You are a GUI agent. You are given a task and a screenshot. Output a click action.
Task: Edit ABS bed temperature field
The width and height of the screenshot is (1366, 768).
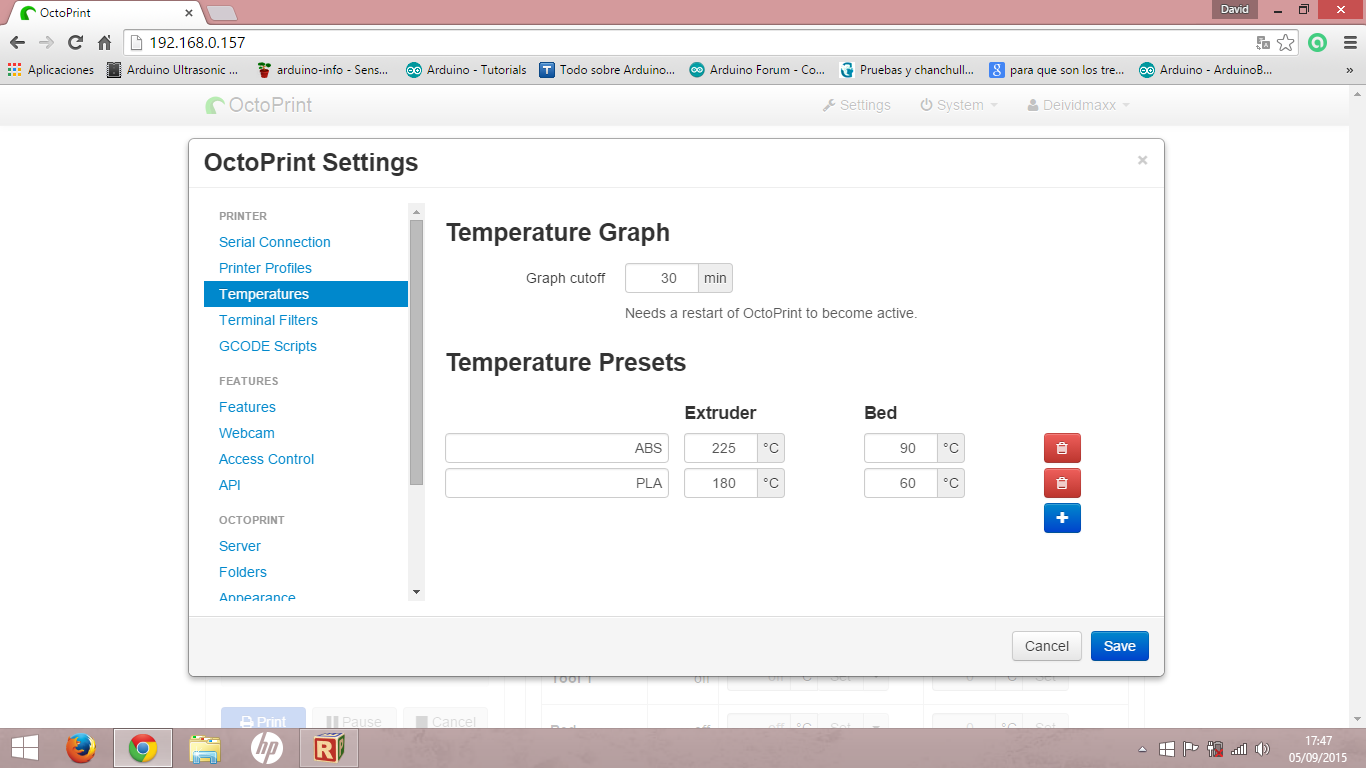901,448
